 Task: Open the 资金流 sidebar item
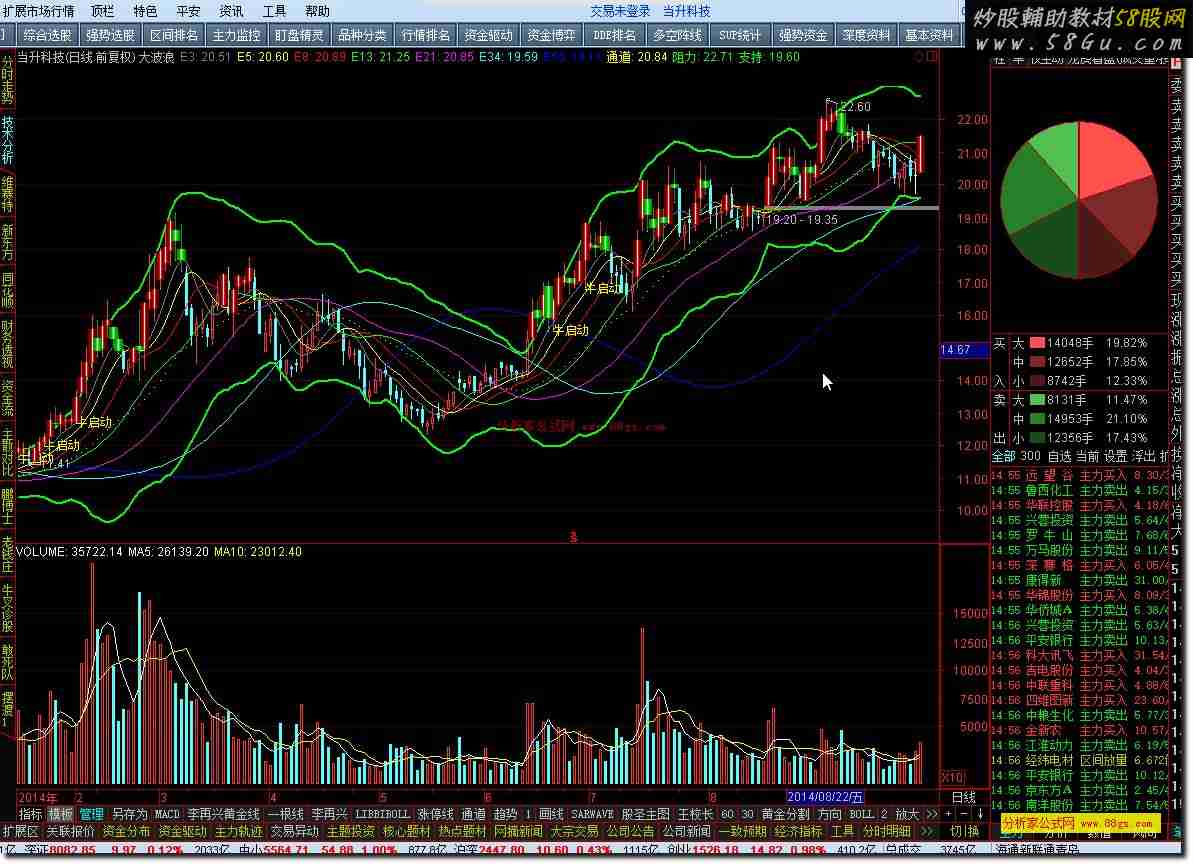(x=8, y=398)
